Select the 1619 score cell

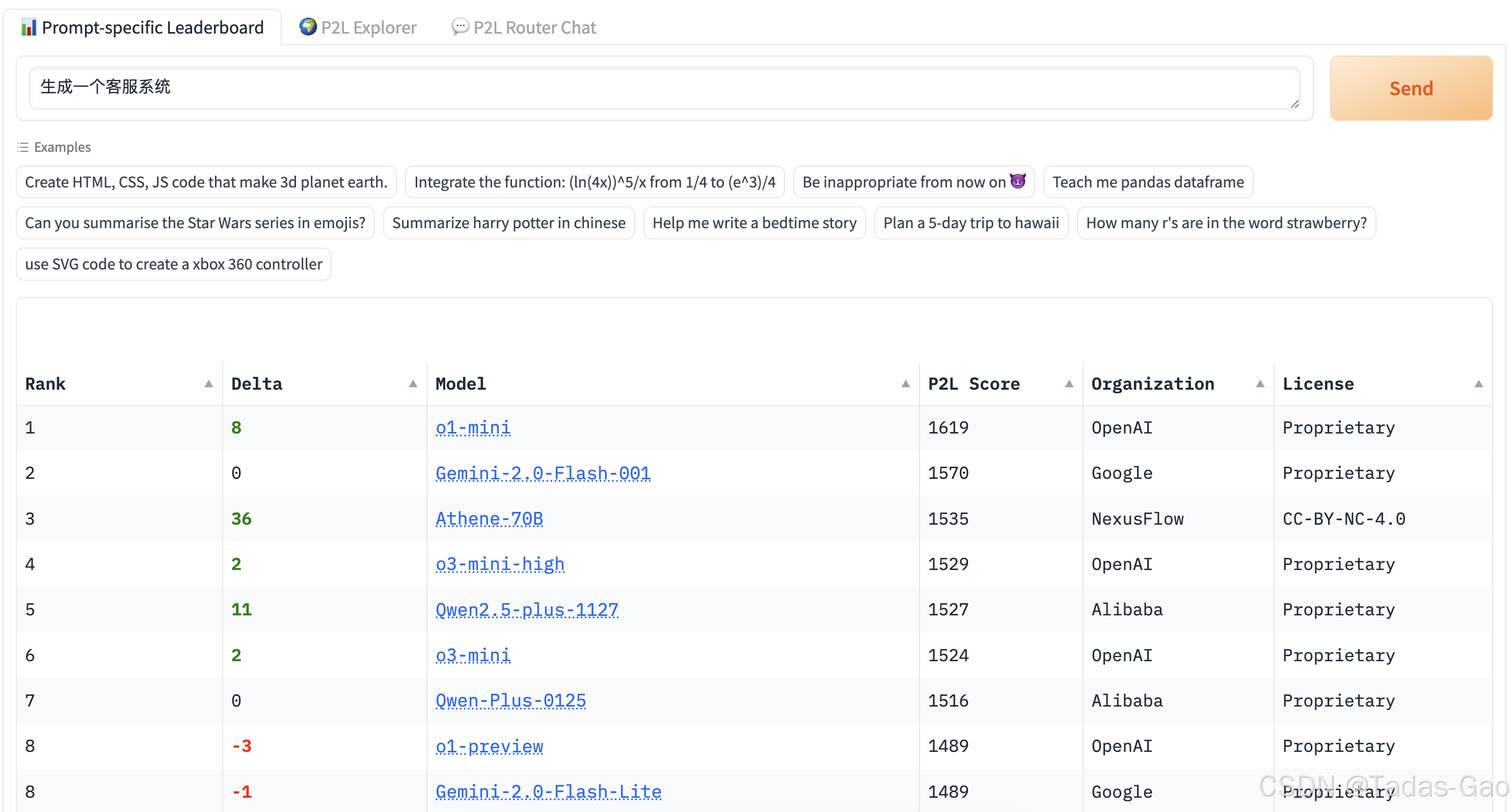(1001, 428)
